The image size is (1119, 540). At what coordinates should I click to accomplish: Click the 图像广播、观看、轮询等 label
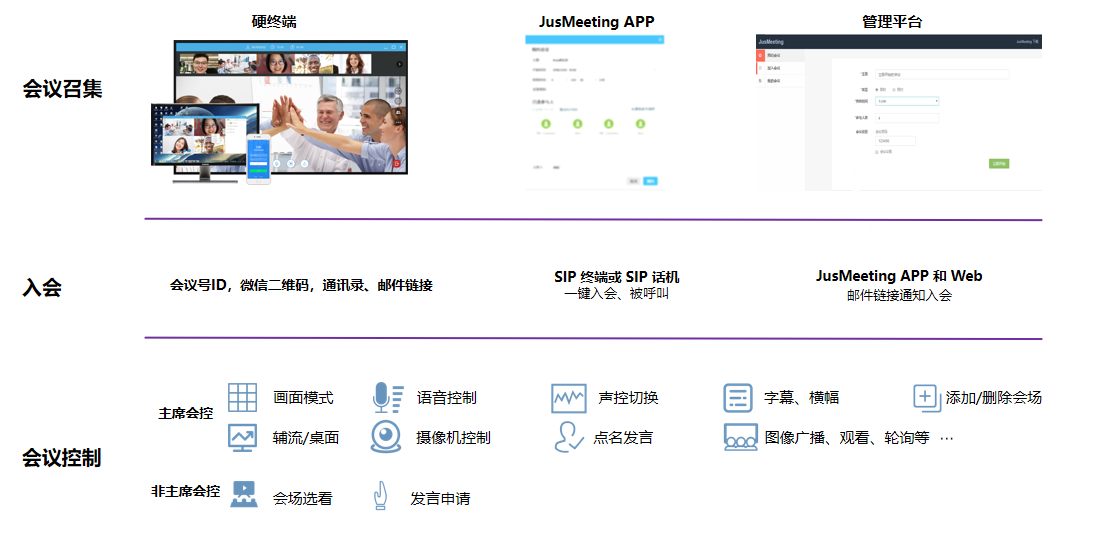847,437
